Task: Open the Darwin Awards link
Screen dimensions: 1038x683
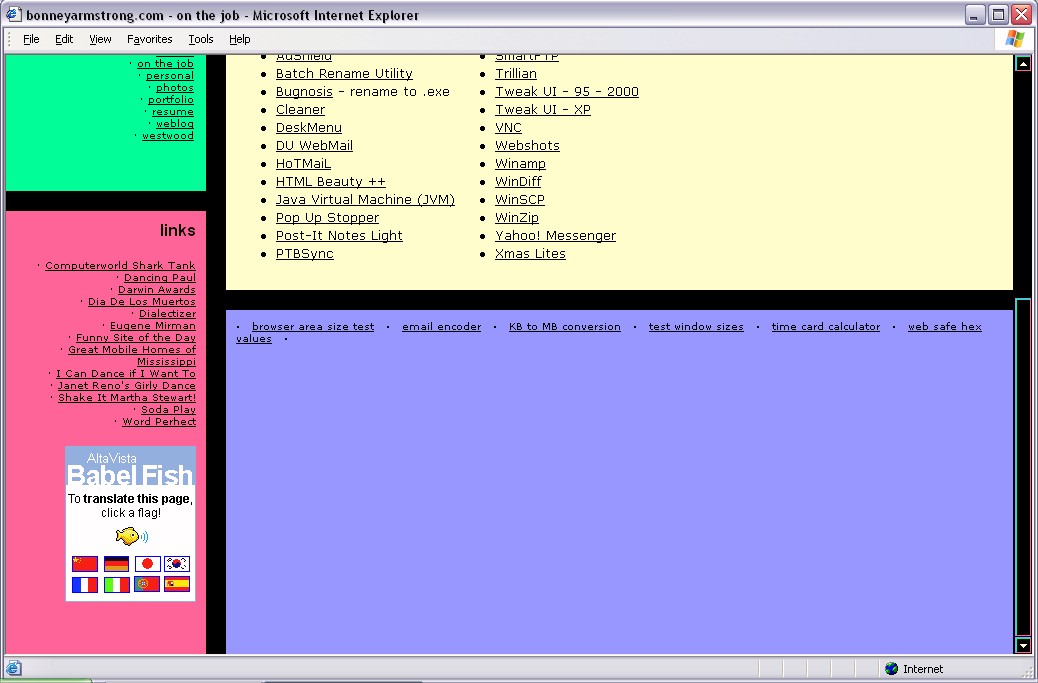Action: [x=156, y=290]
